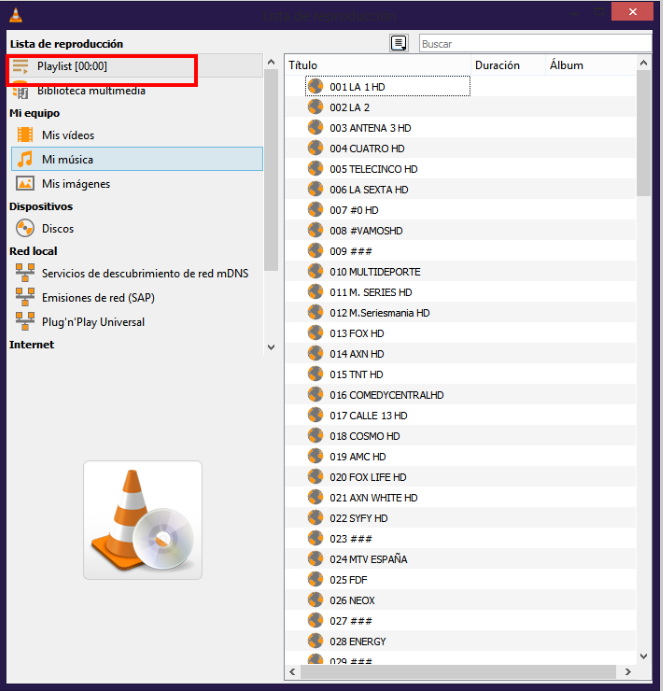Close the Lista de reproducción window
Screen dimensions: 667x691
point(632,11)
